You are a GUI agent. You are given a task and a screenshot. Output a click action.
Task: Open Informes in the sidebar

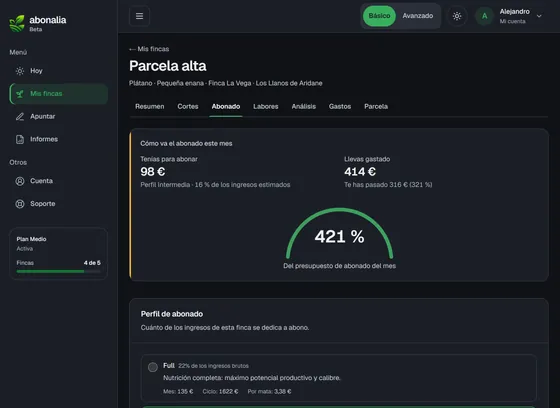tap(59, 139)
